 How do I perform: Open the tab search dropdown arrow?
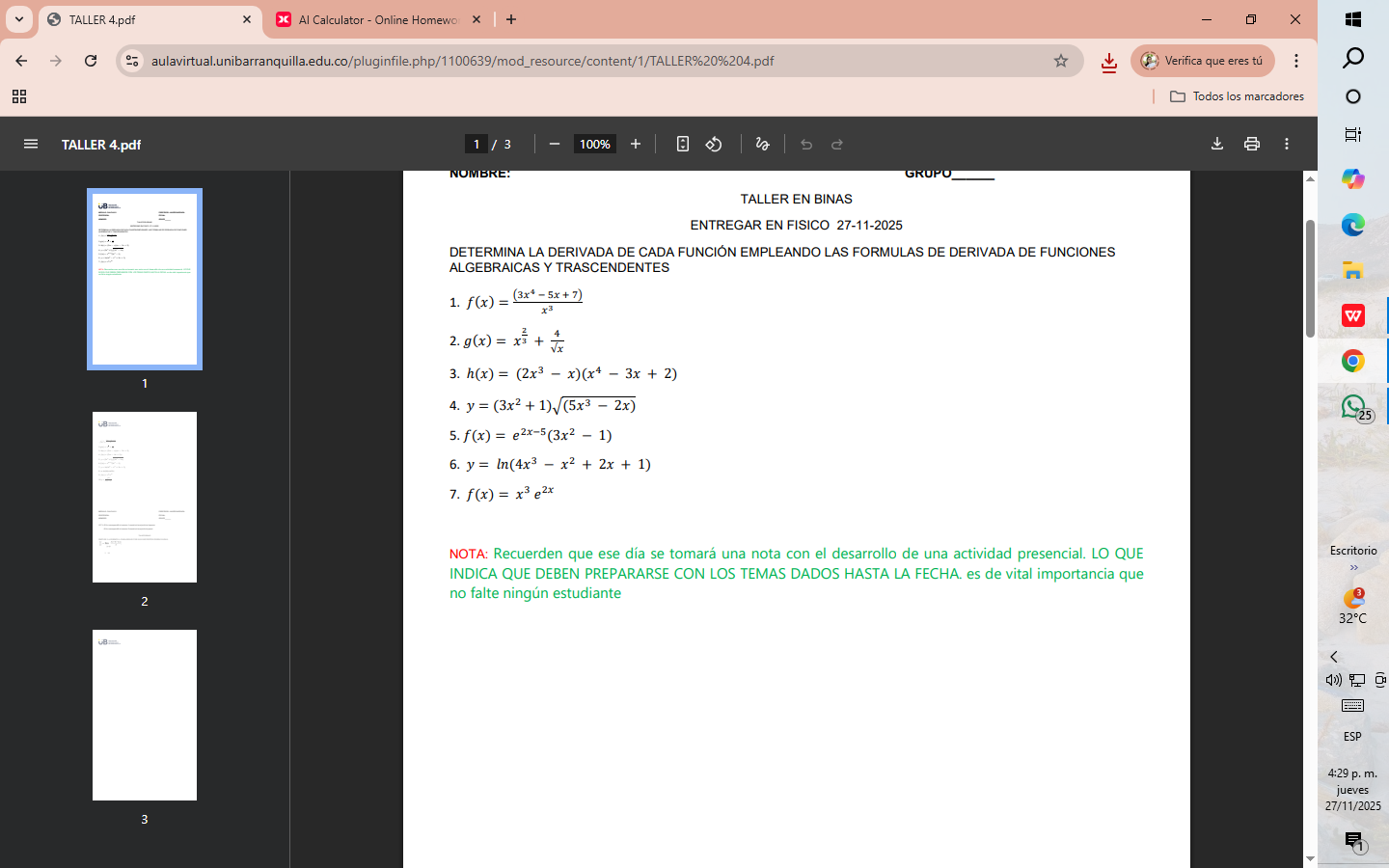point(19,19)
